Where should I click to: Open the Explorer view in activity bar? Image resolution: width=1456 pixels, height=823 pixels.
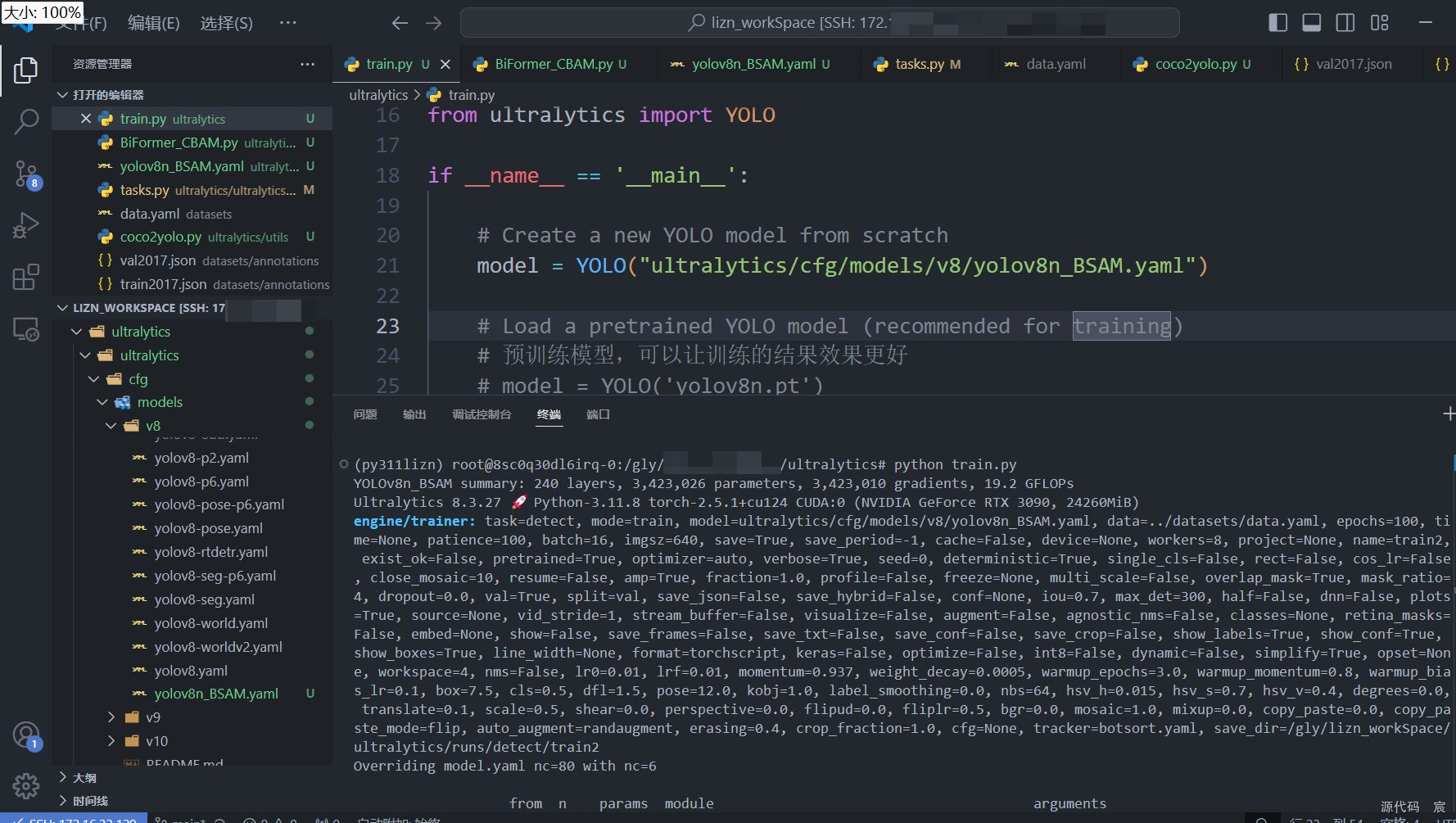(25, 70)
